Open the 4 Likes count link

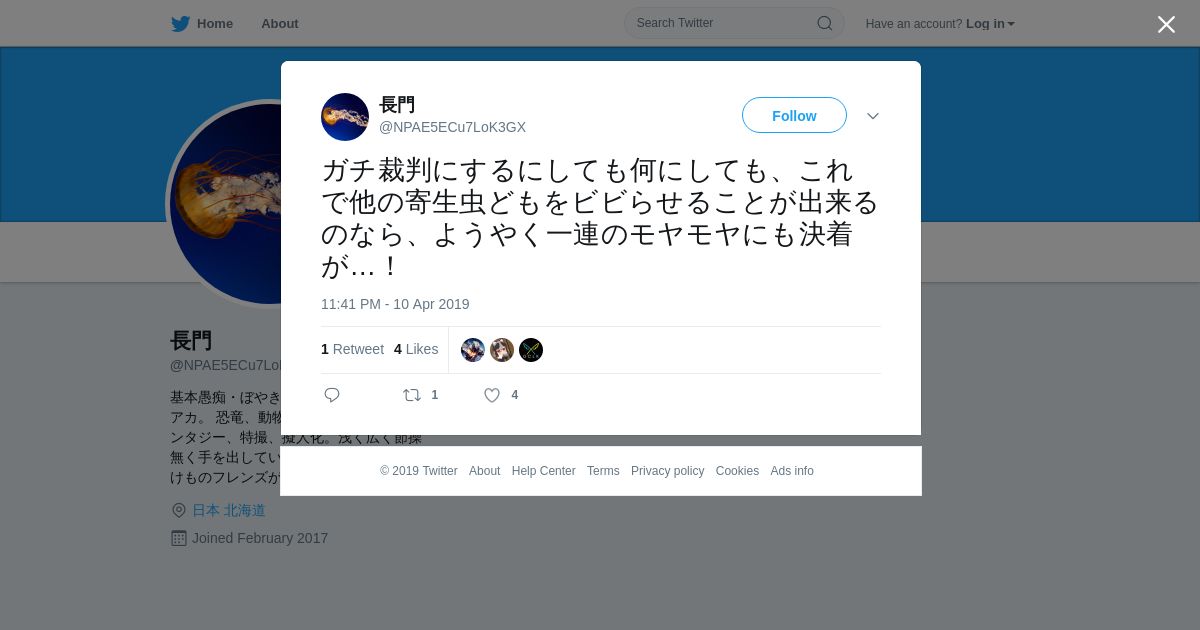pyautogui.click(x=416, y=349)
